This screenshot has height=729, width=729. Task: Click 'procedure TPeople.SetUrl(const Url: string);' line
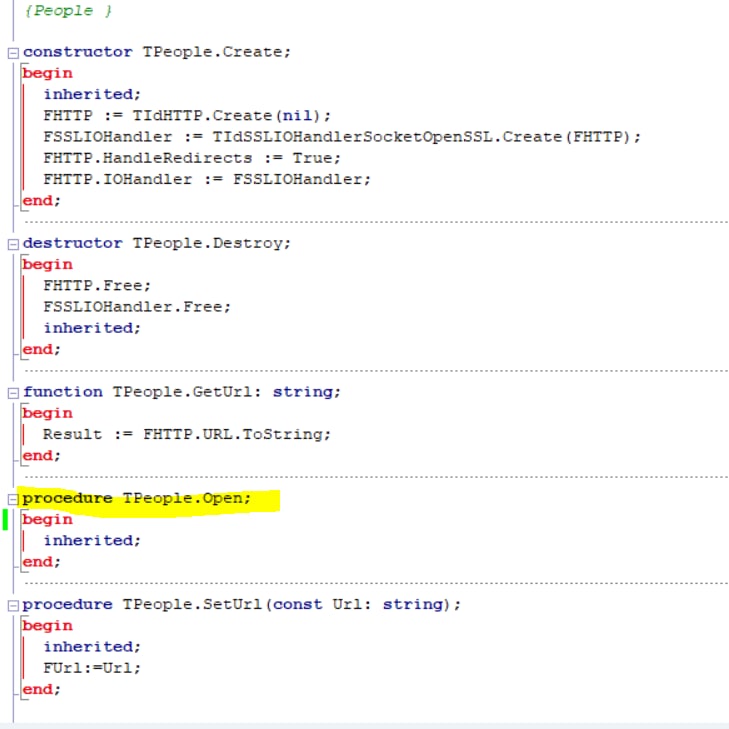point(241,604)
